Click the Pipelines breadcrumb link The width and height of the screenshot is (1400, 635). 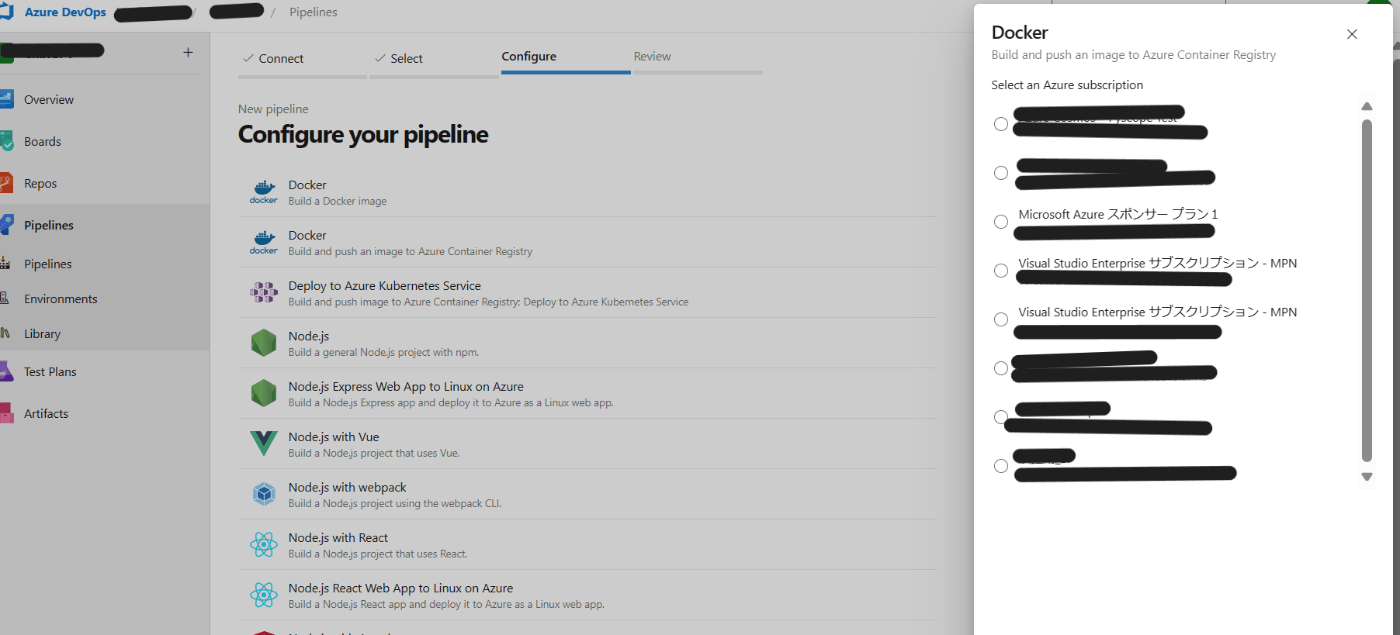[x=313, y=12]
